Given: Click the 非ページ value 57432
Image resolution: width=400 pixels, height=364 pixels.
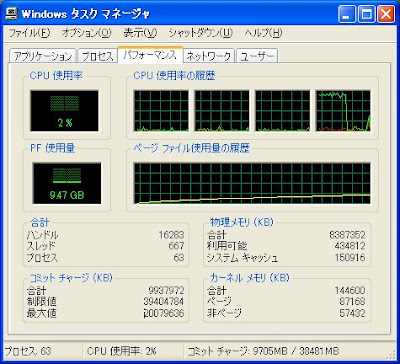Looking at the screenshot, I should tap(352, 313).
